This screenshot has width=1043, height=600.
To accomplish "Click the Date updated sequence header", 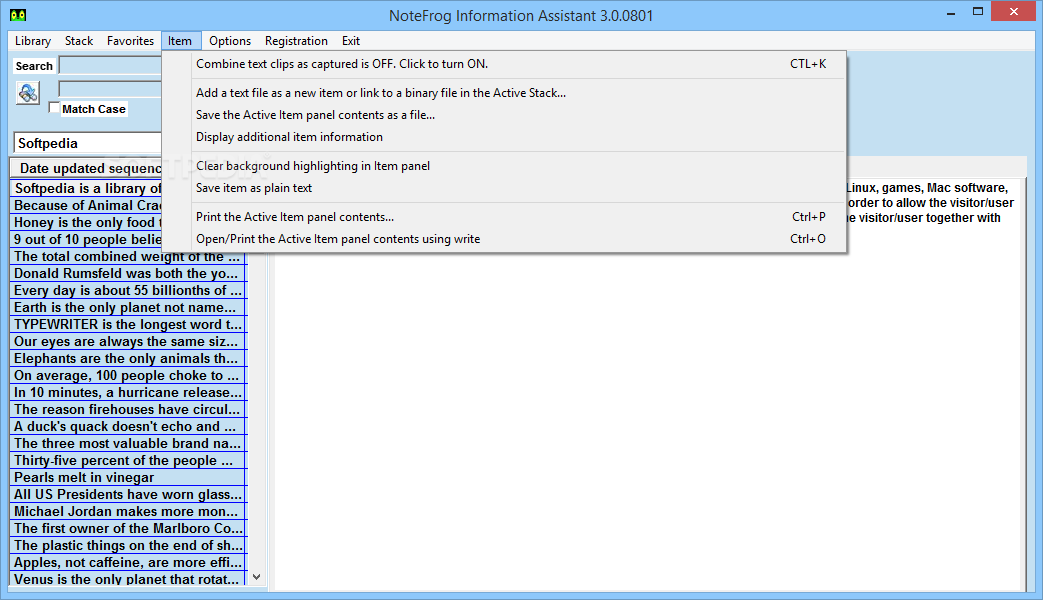I will (x=86, y=168).
